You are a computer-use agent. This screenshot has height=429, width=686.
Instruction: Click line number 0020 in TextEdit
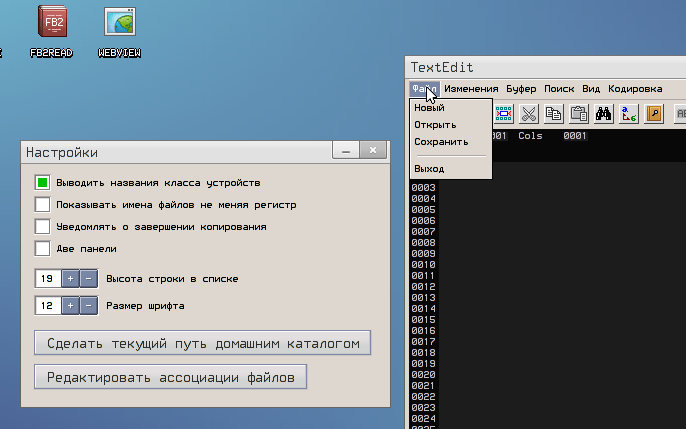coord(423,375)
